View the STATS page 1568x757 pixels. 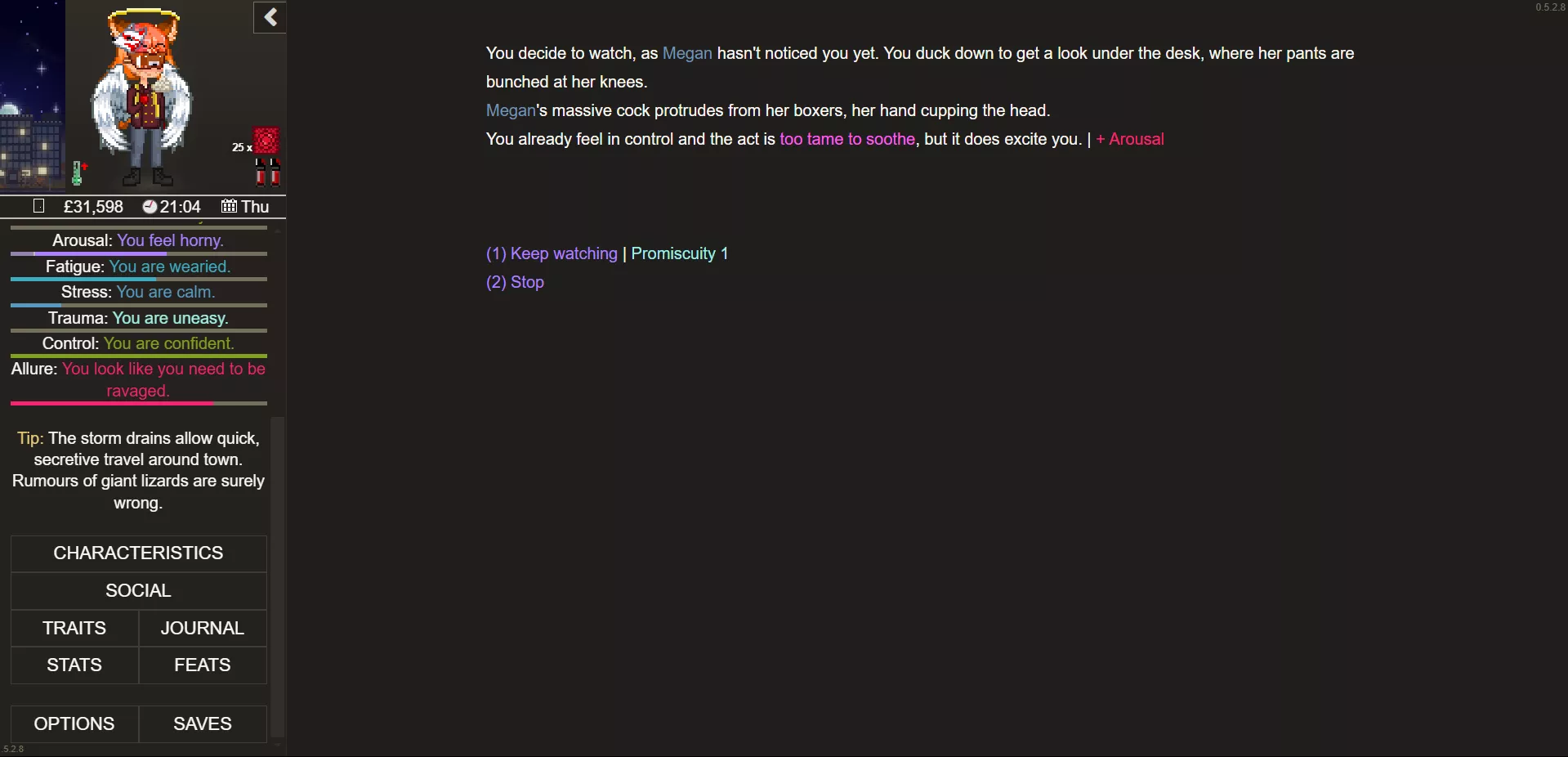(74, 665)
